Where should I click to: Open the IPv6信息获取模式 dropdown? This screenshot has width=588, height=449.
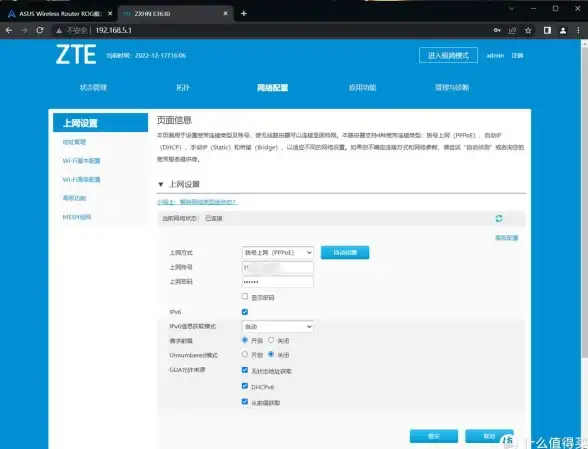pos(278,326)
